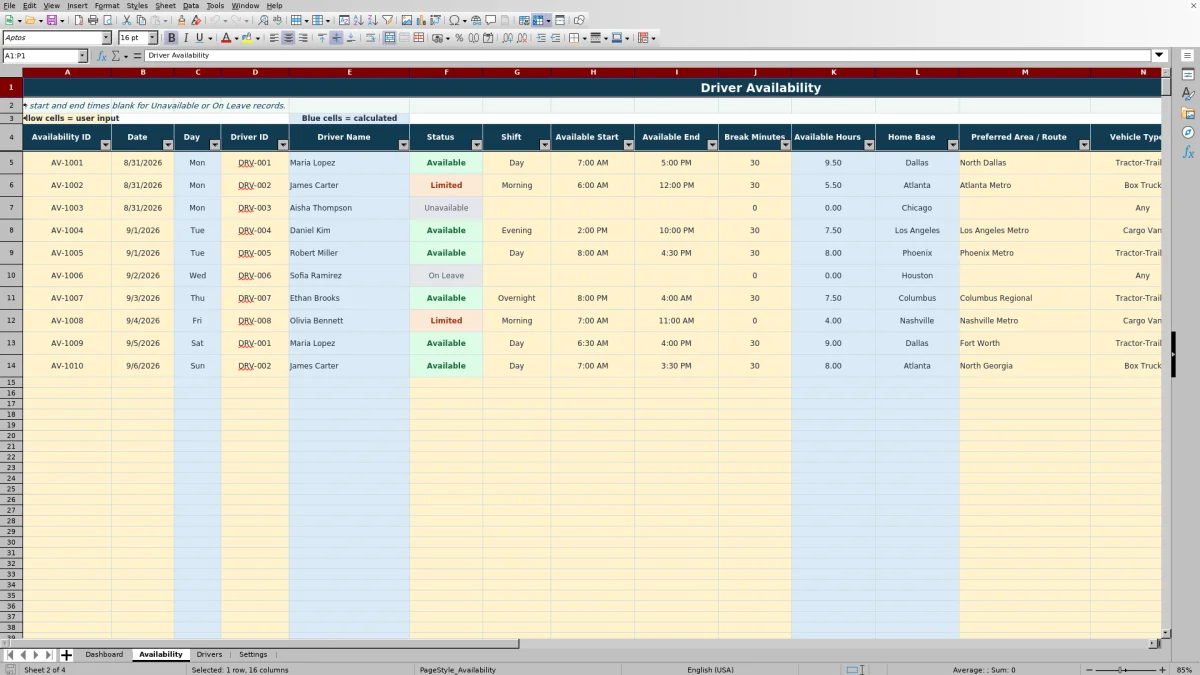Image resolution: width=1200 pixels, height=675 pixels.
Task: Click the Format as Percent icon
Action: [459, 38]
